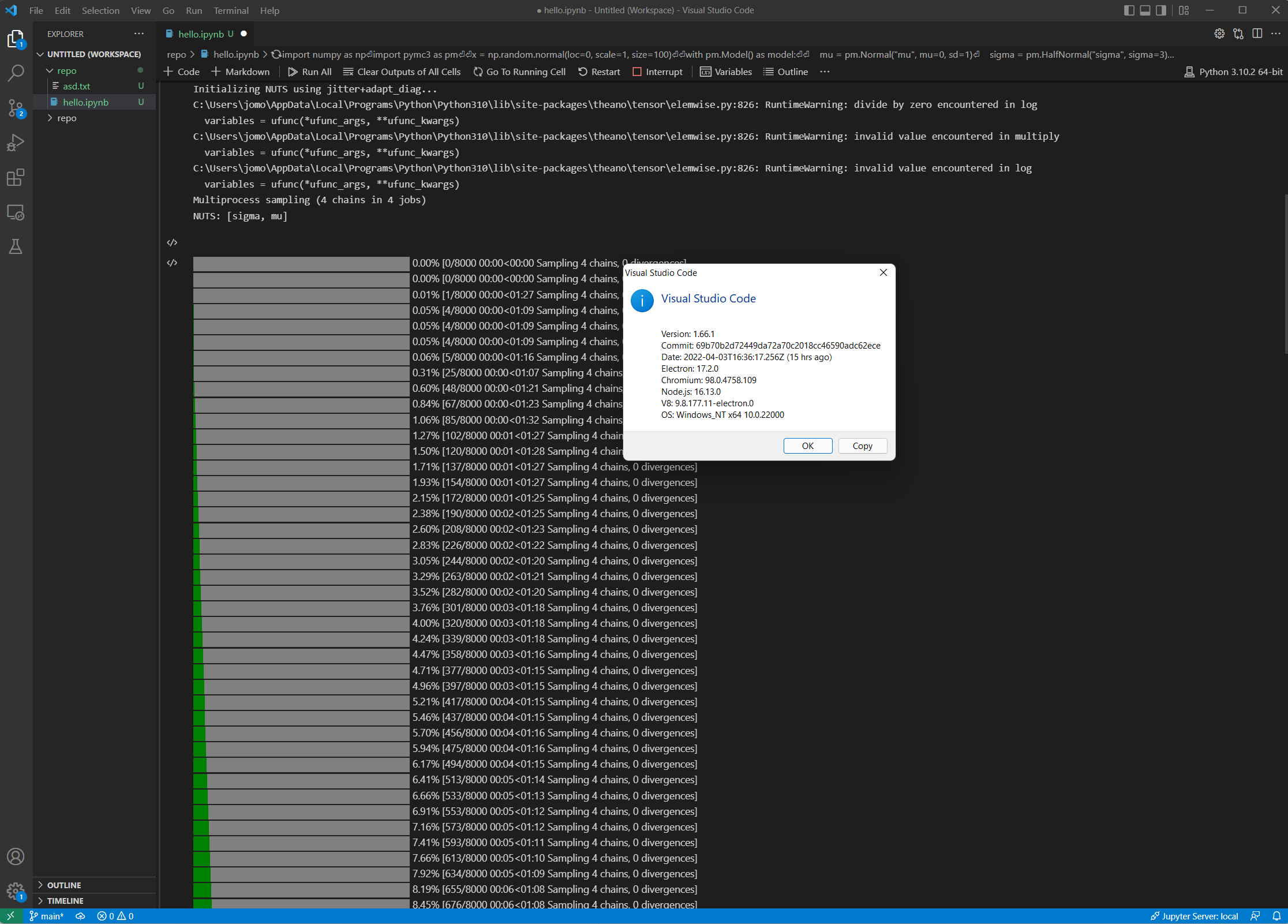The width and height of the screenshot is (1288, 924).
Task: Interrupt the running notebook kernel
Action: (658, 72)
